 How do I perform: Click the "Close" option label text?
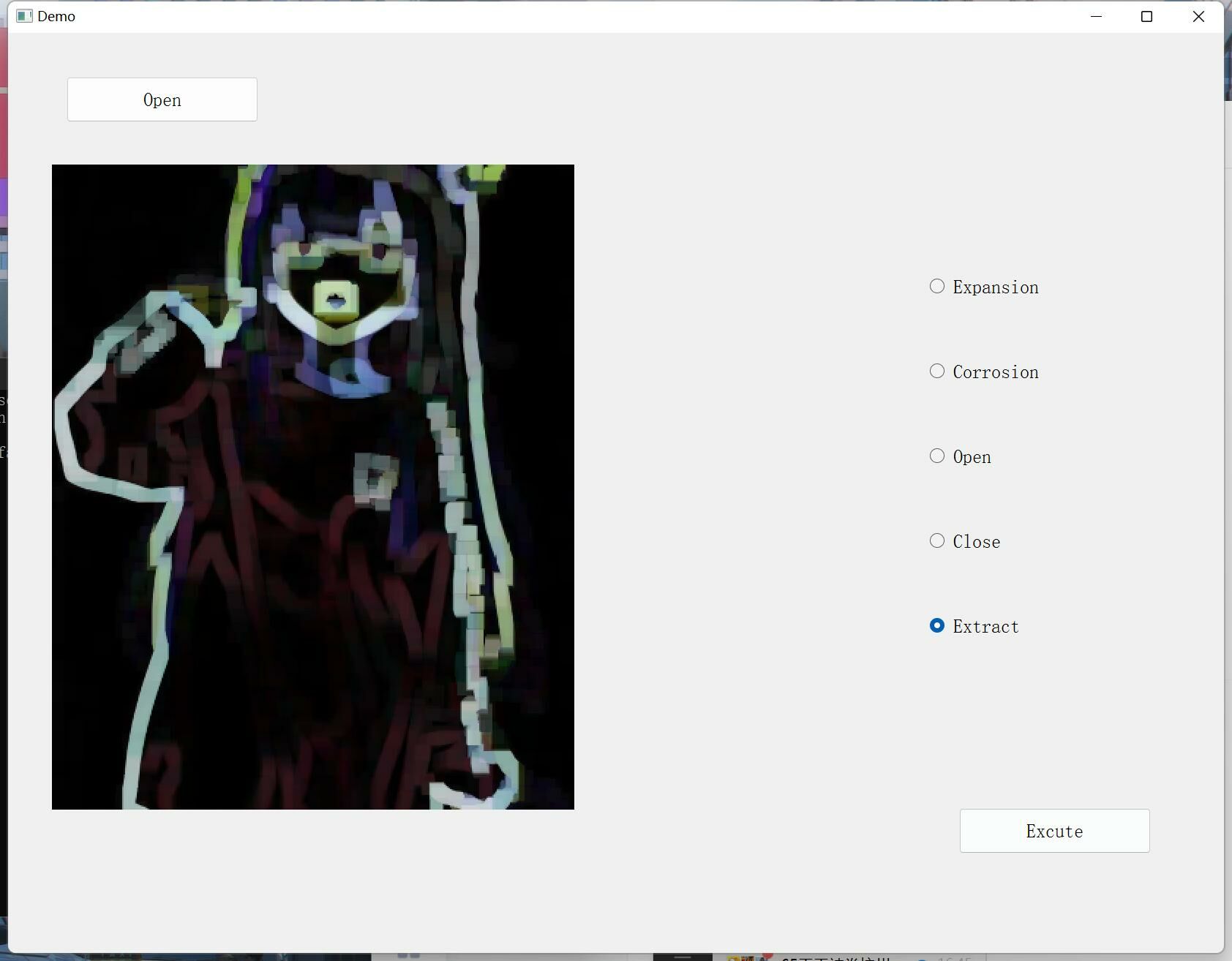[976, 542]
